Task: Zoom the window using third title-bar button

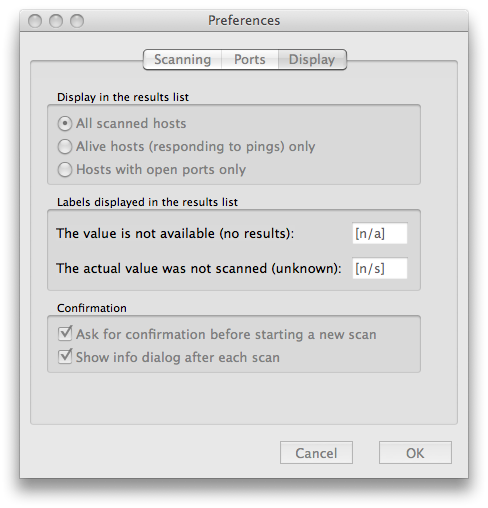Action: (77, 21)
